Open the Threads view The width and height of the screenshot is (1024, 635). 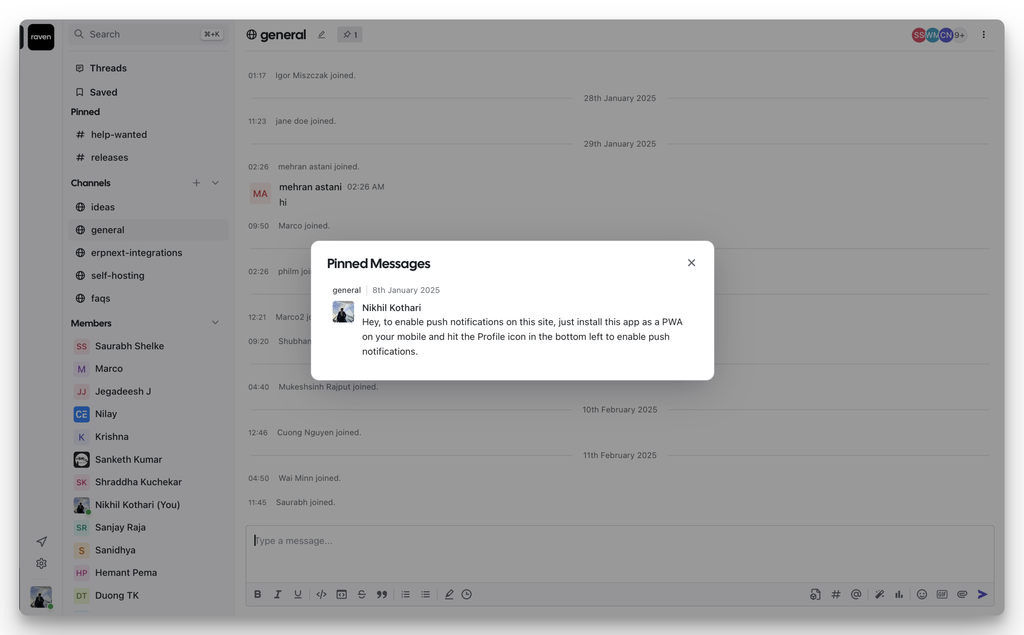[x=108, y=68]
